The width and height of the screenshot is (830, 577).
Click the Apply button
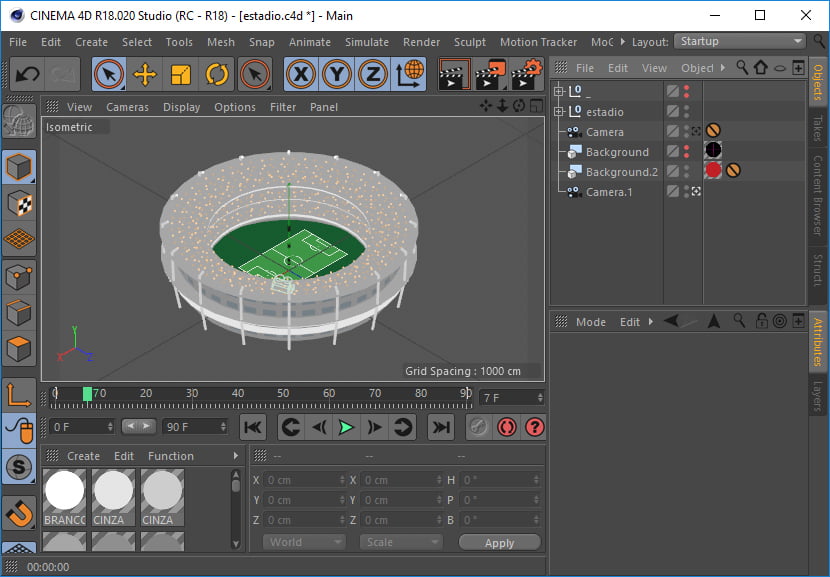click(499, 543)
